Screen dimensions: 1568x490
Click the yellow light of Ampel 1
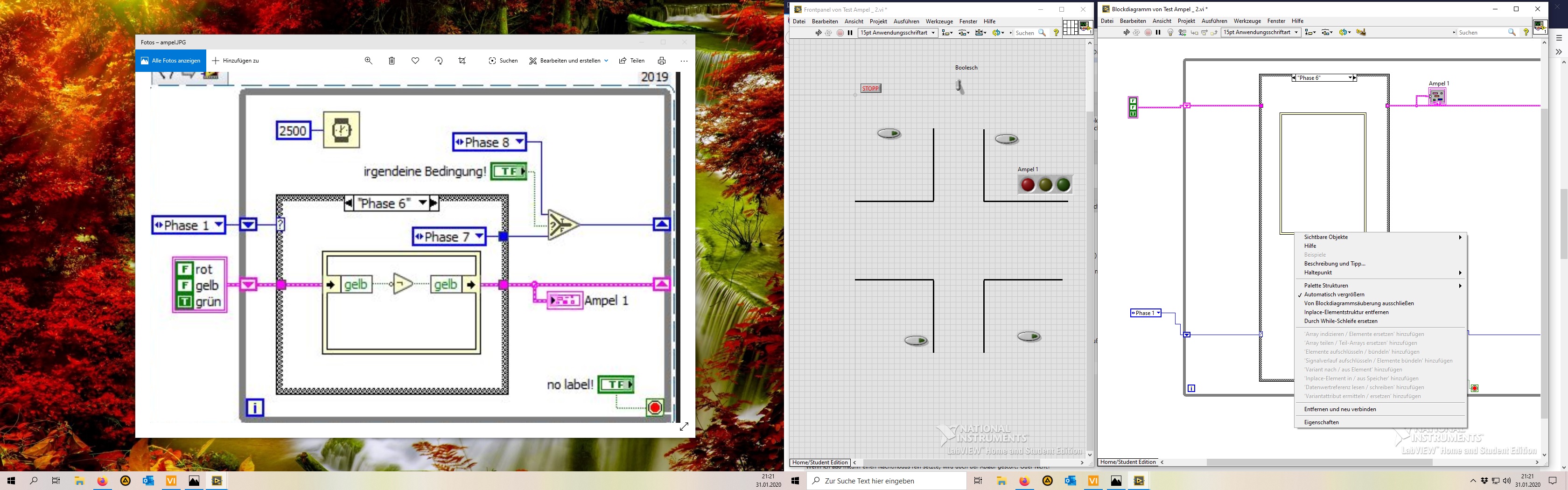(1046, 184)
